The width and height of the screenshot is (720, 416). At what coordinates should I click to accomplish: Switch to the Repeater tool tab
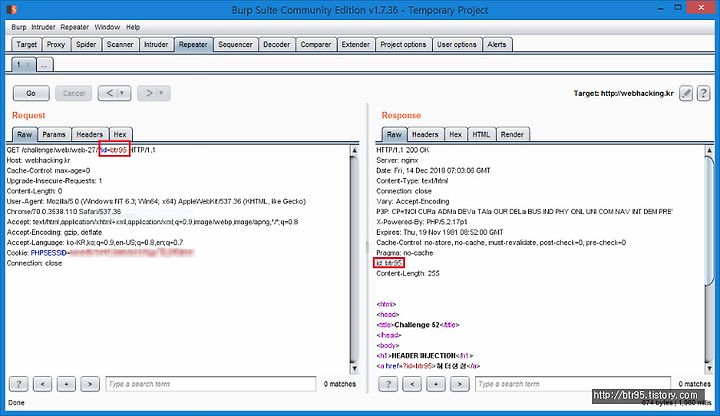(x=193, y=45)
